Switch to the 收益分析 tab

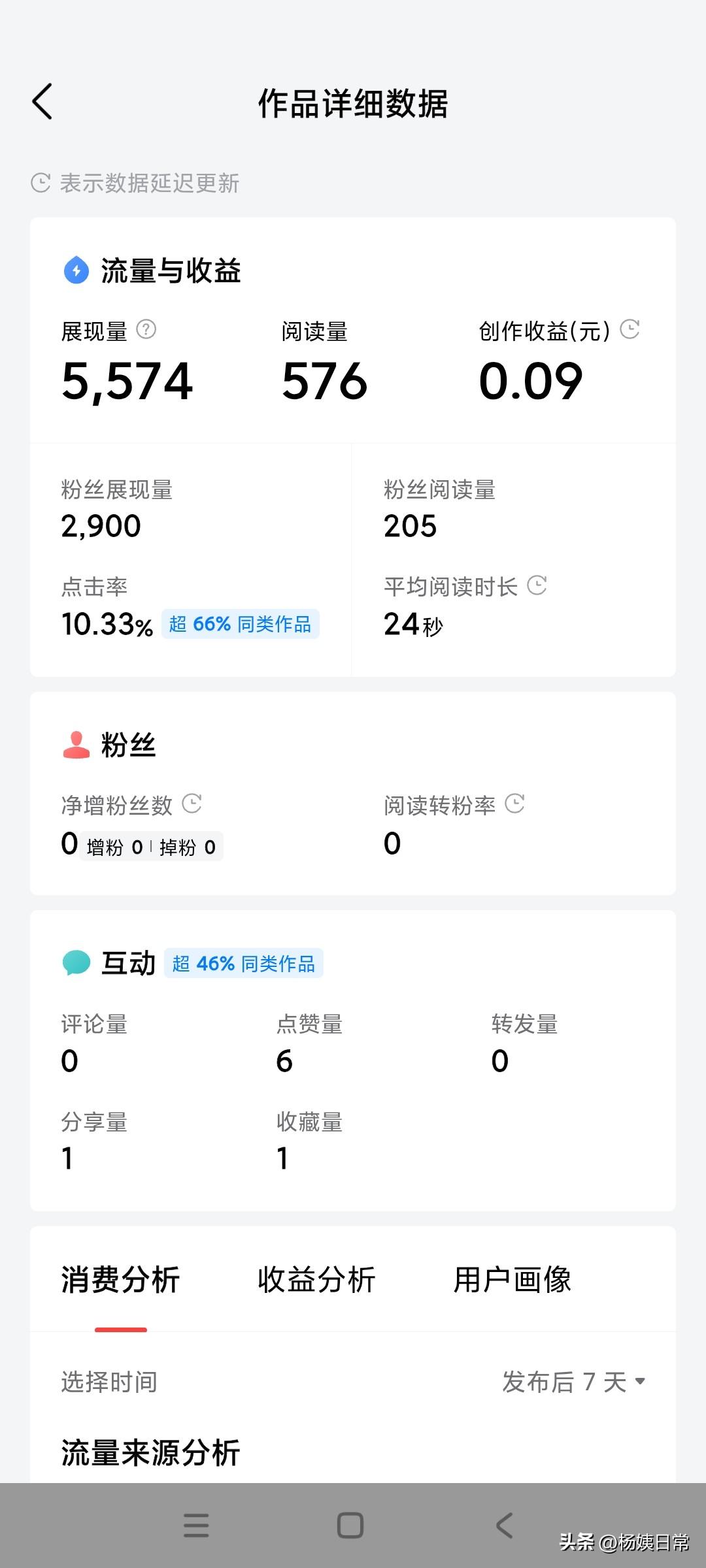[316, 1279]
